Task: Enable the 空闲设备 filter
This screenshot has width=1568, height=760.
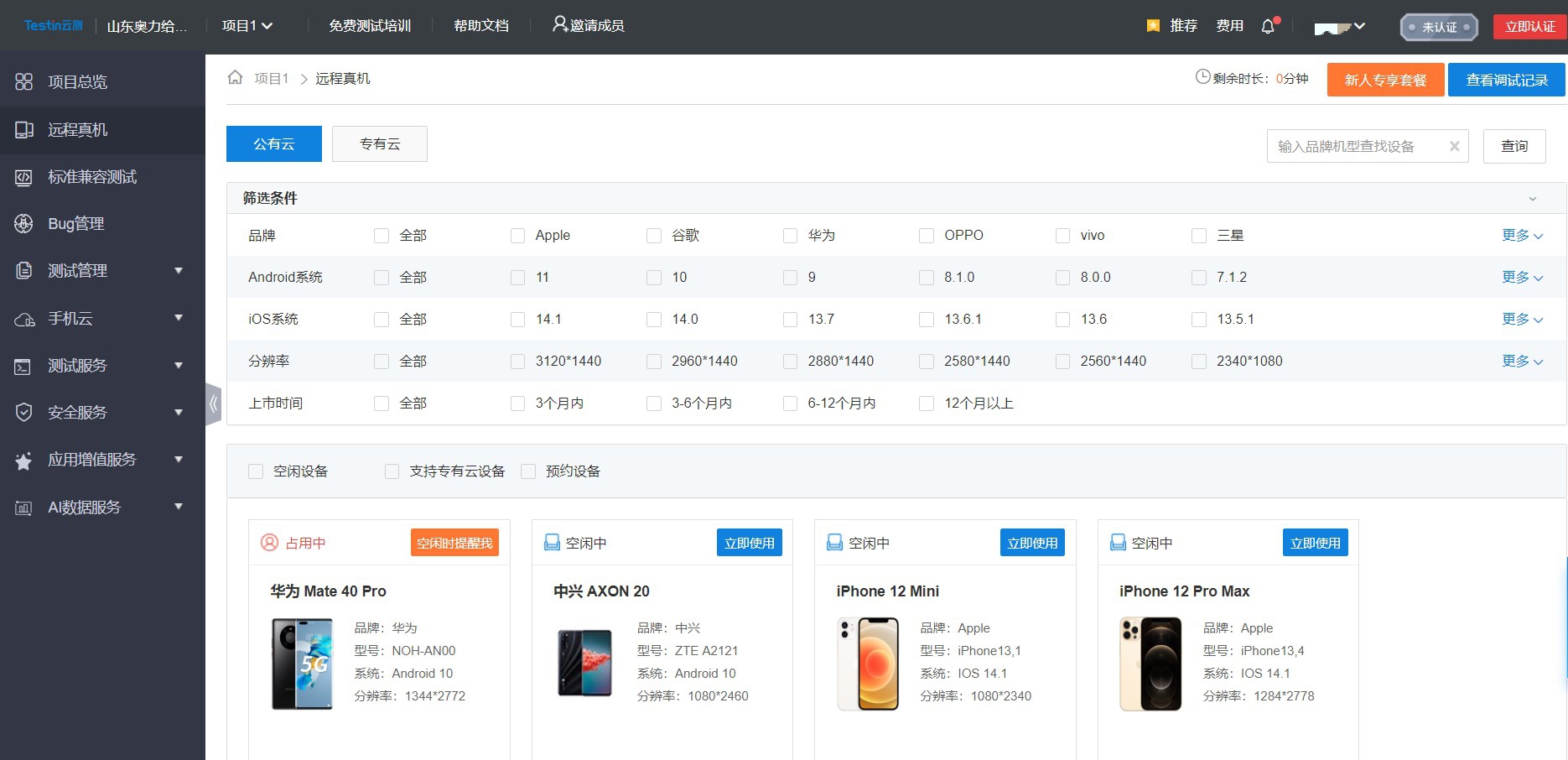Action: (256, 471)
